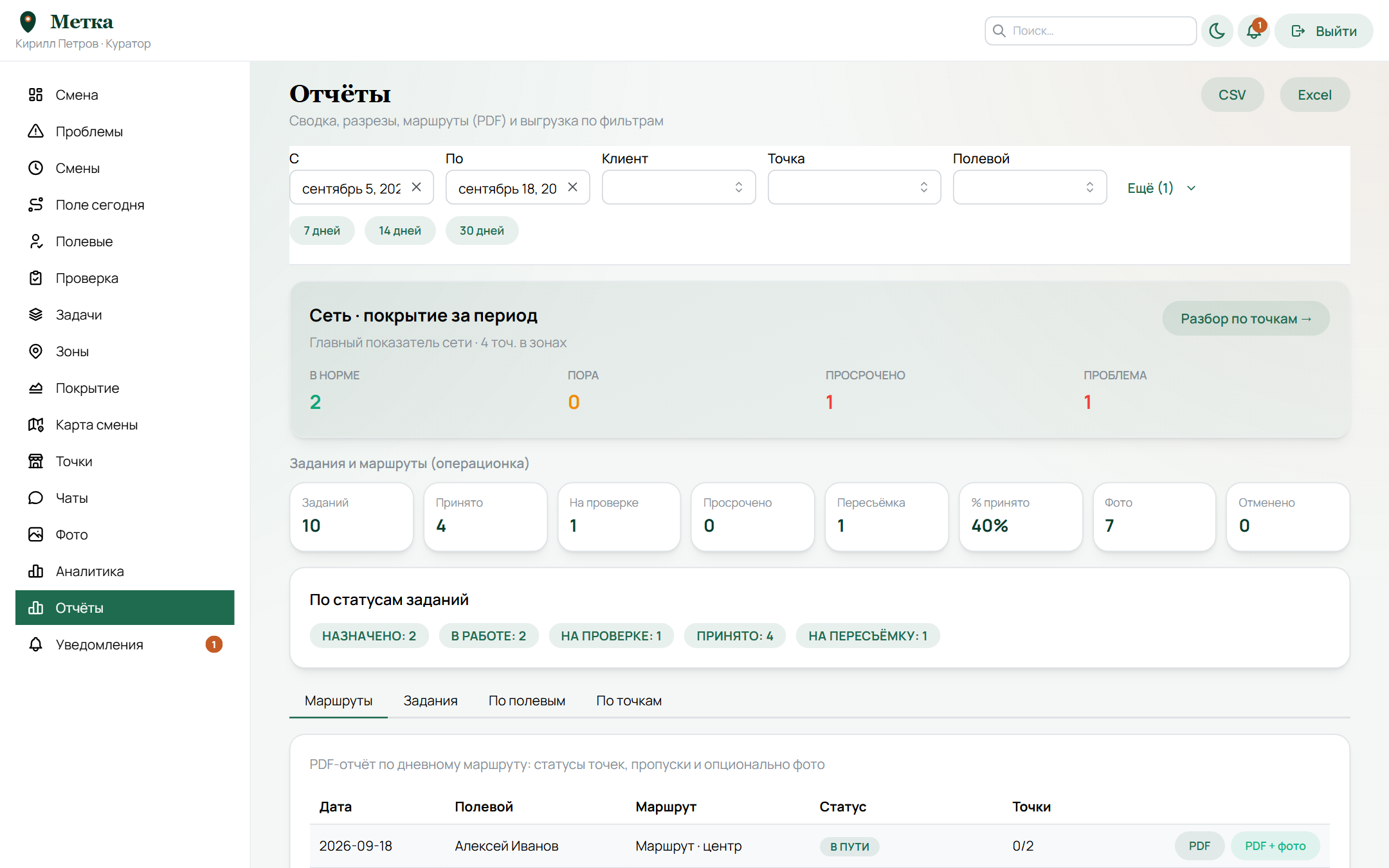Open the Точка dropdown
1389x868 pixels.
[x=854, y=187]
